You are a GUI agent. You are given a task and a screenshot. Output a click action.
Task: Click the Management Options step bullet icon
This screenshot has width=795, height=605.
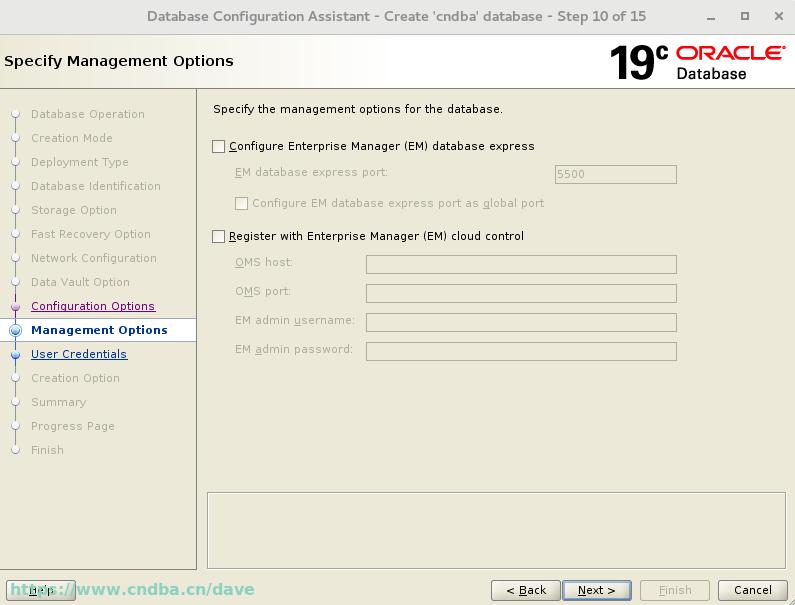tap(16, 330)
